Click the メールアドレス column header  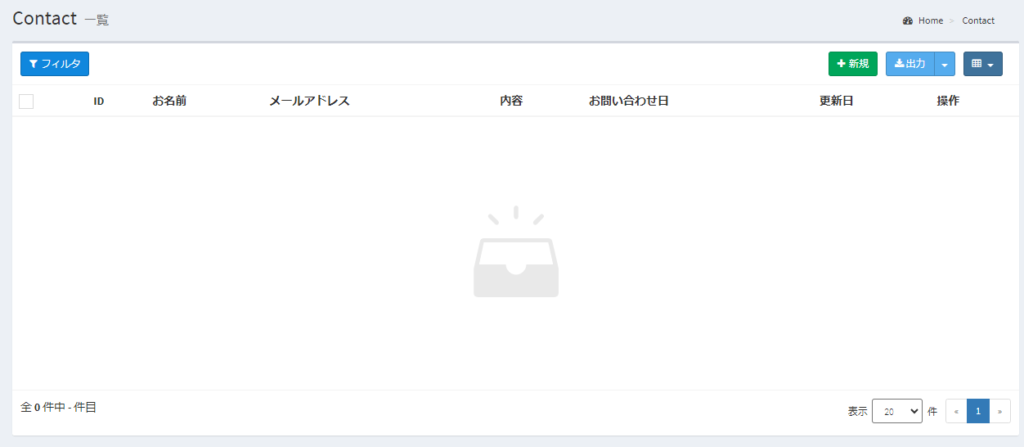[309, 101]
